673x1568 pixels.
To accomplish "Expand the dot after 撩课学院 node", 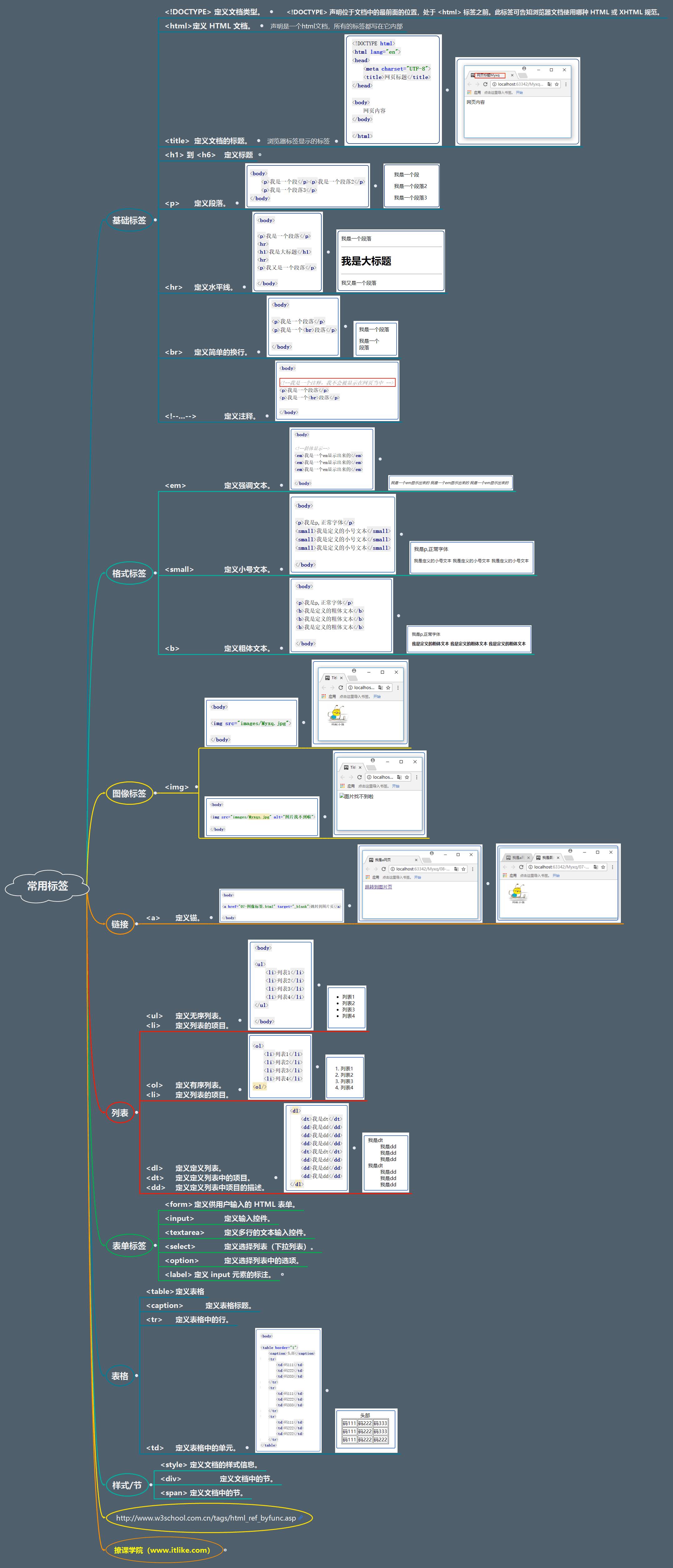I will (225, 1550).
